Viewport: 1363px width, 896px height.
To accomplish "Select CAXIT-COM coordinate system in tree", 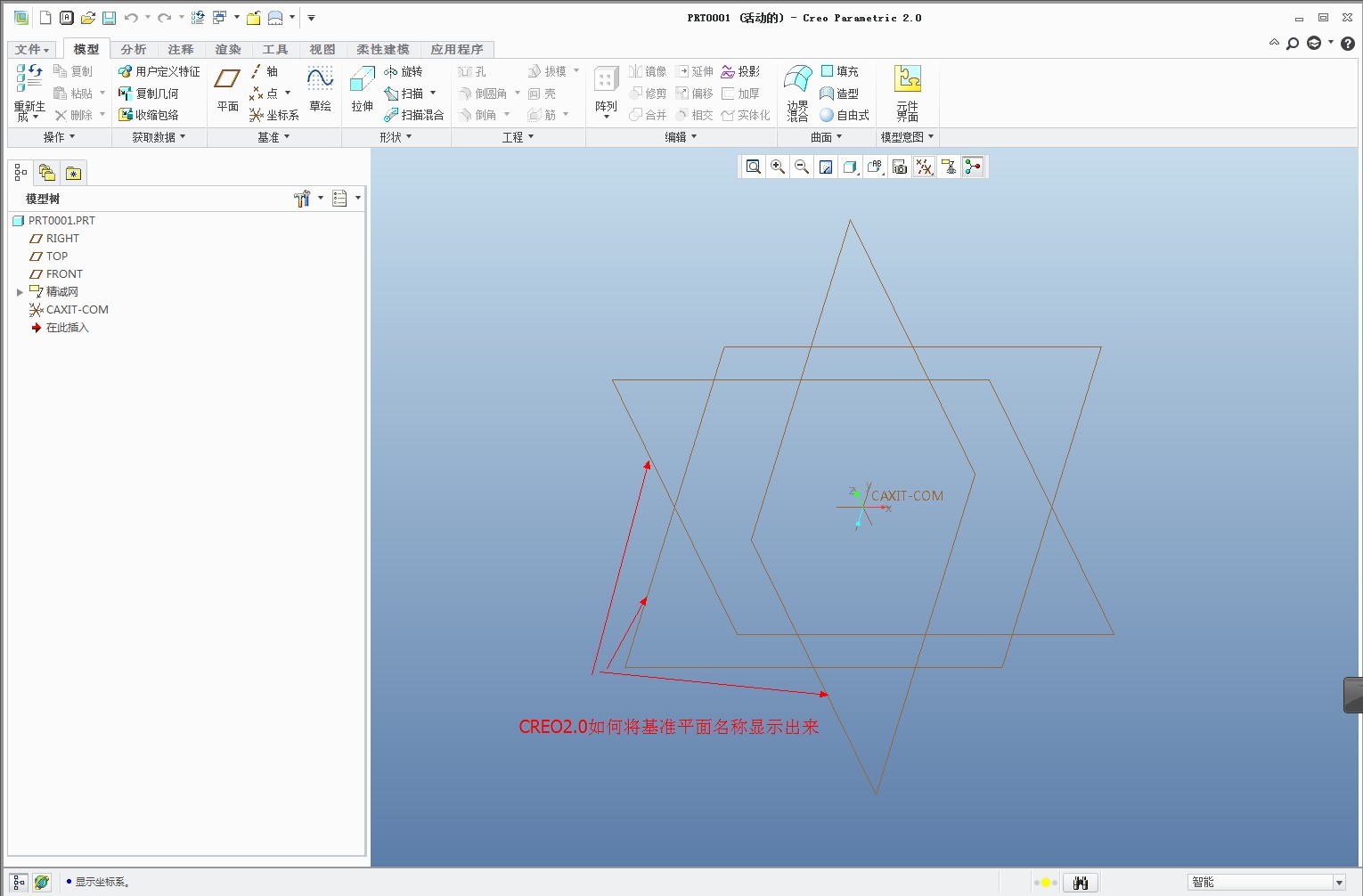I will coord(69,310).
